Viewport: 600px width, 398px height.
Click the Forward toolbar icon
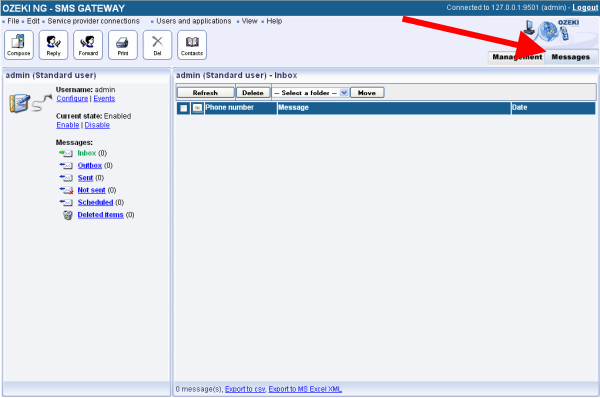[x=88, y=45]
